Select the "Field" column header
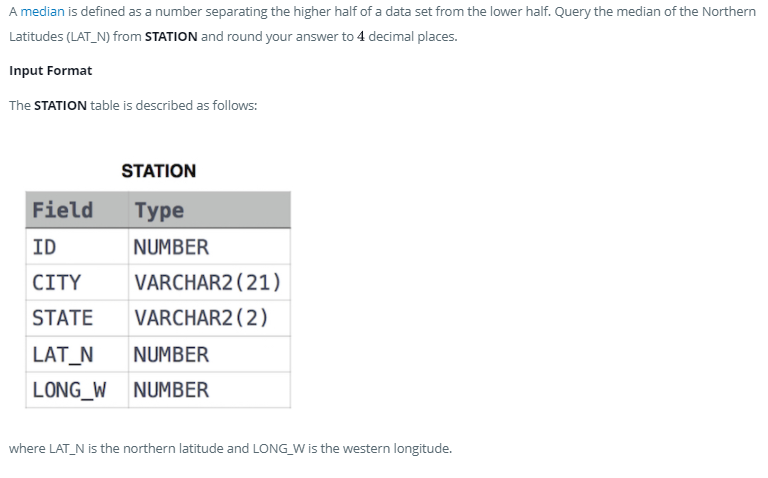 coord(62,210)
